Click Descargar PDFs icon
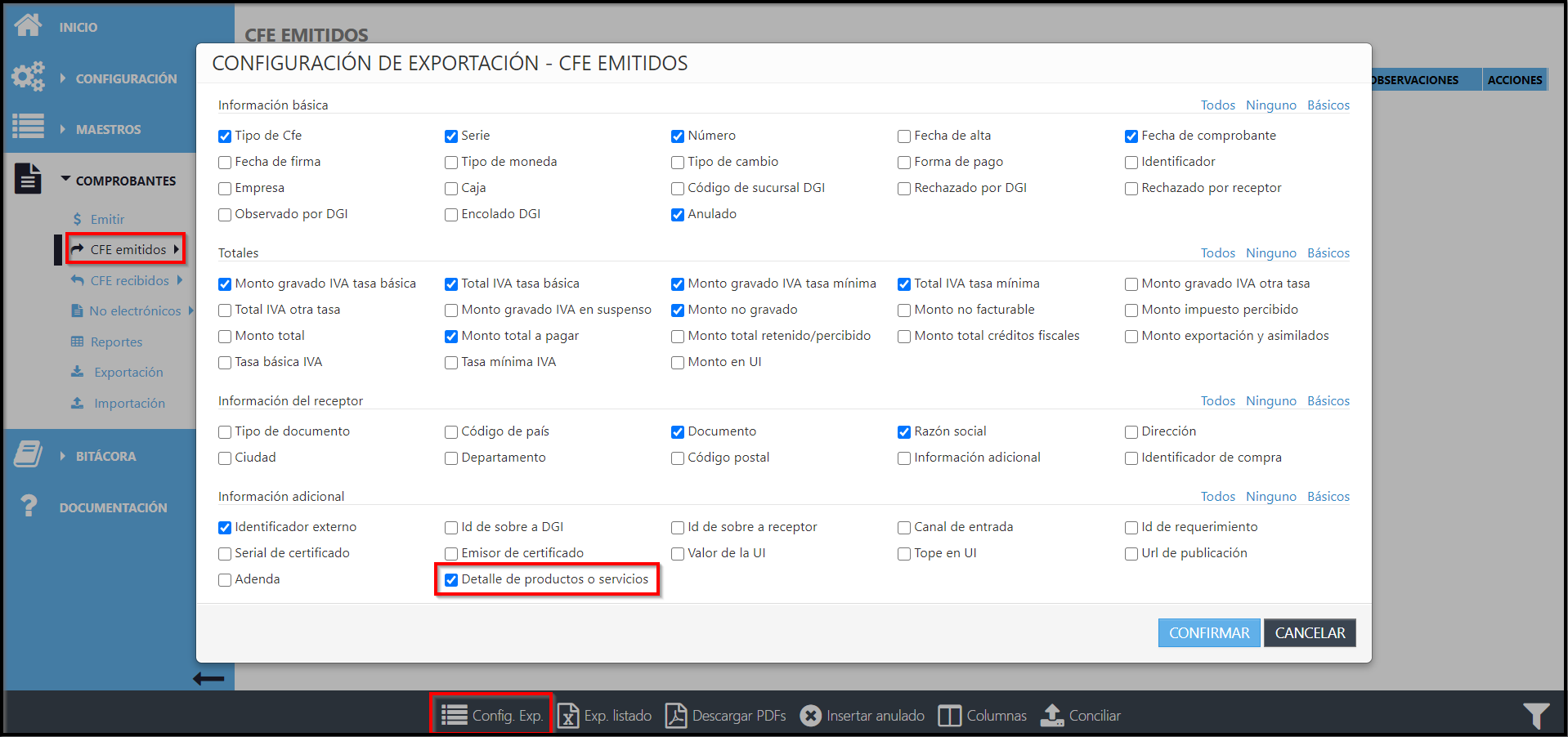 676,716
